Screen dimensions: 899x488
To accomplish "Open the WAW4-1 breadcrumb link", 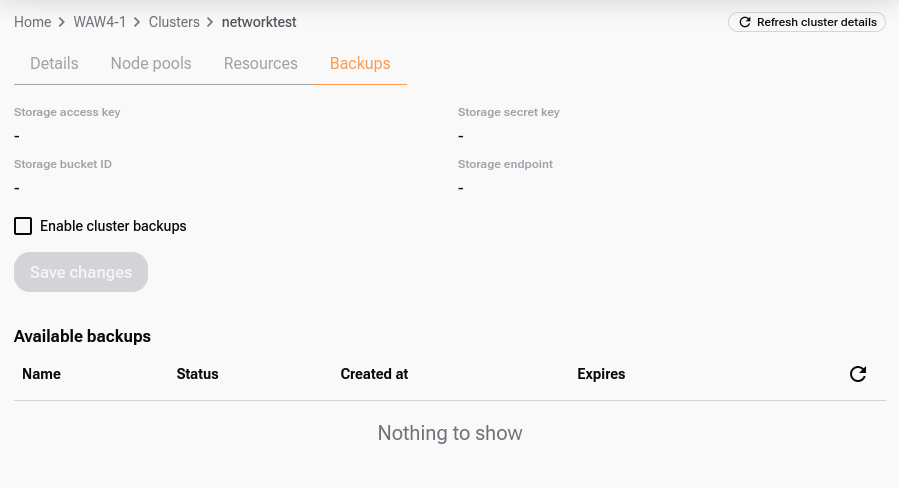I will tap(100, 22).
